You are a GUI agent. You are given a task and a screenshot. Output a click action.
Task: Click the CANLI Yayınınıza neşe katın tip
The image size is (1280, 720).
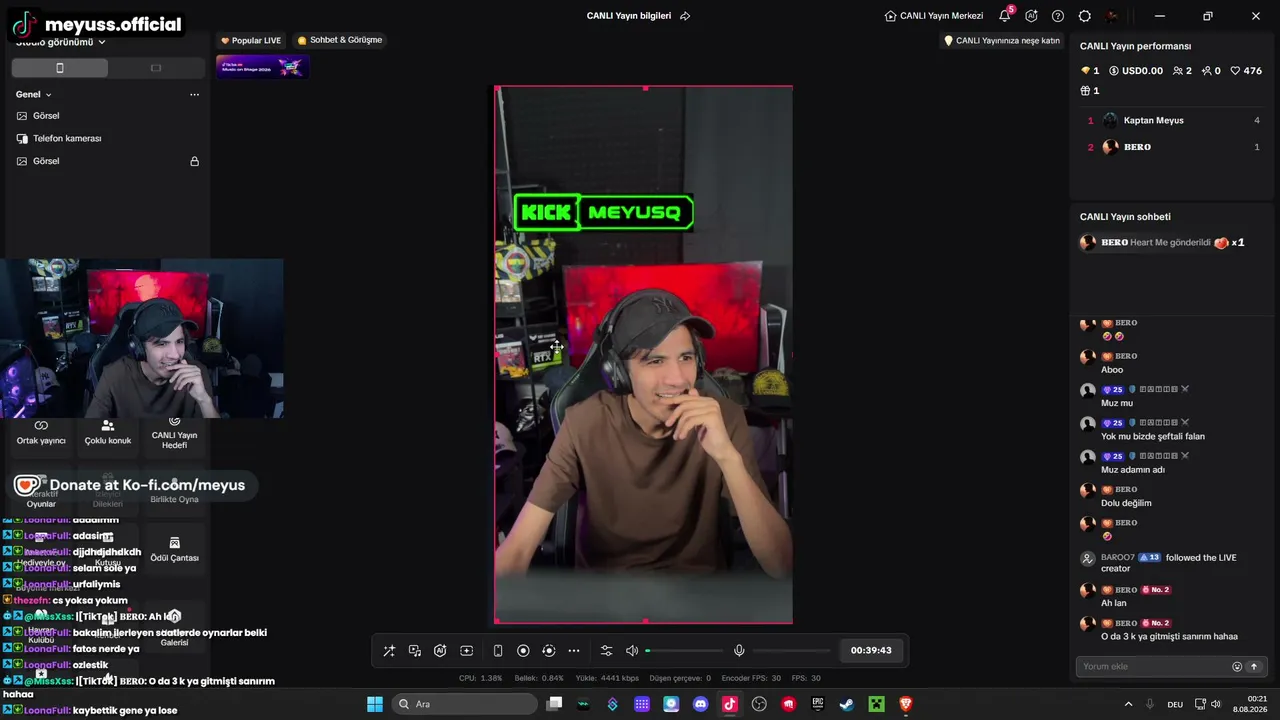pyautogui.click(x=1002, y=41)
